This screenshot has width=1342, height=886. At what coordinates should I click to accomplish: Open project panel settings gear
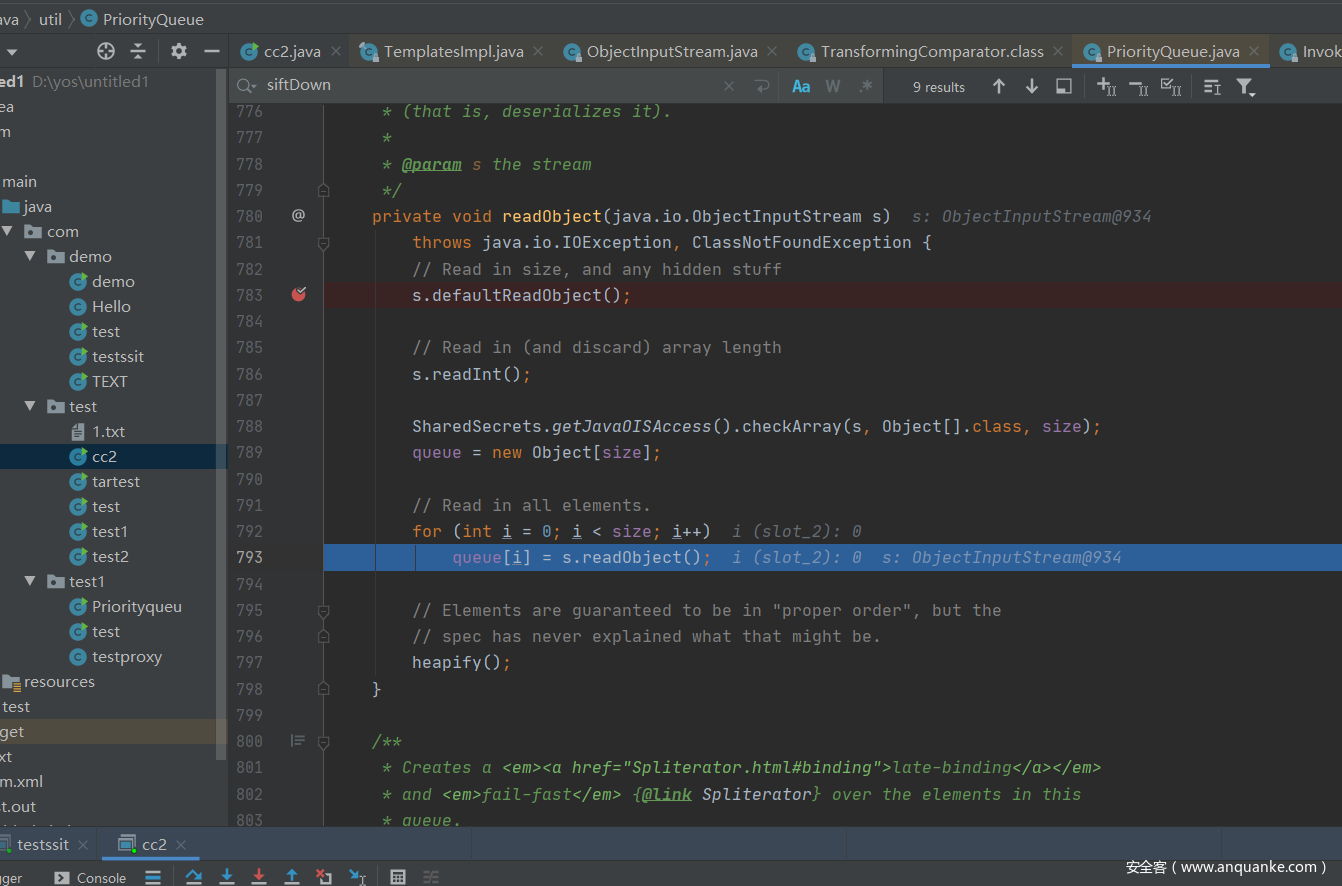point(179,51)
